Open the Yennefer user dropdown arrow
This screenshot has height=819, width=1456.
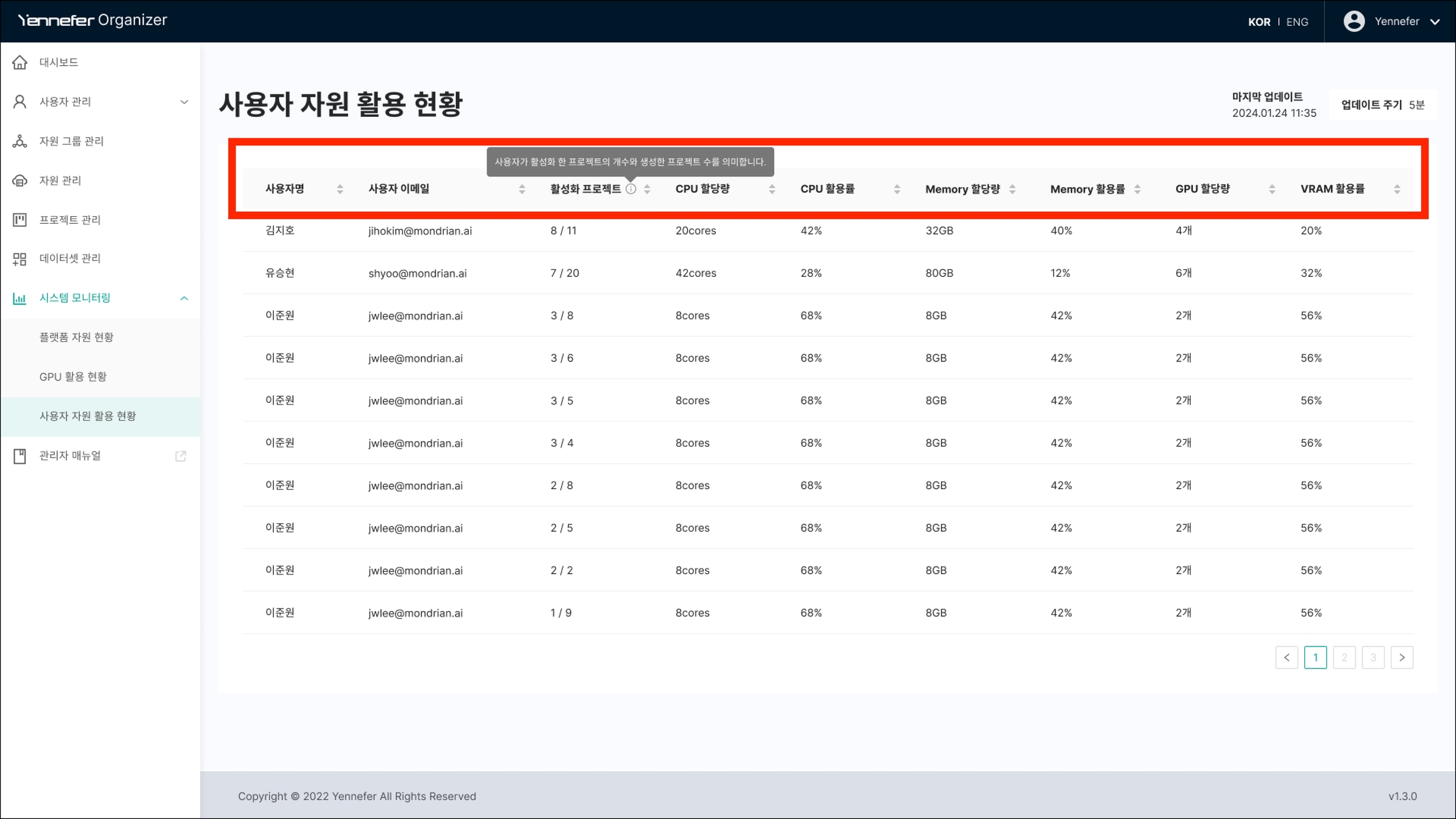[1435, 21]
